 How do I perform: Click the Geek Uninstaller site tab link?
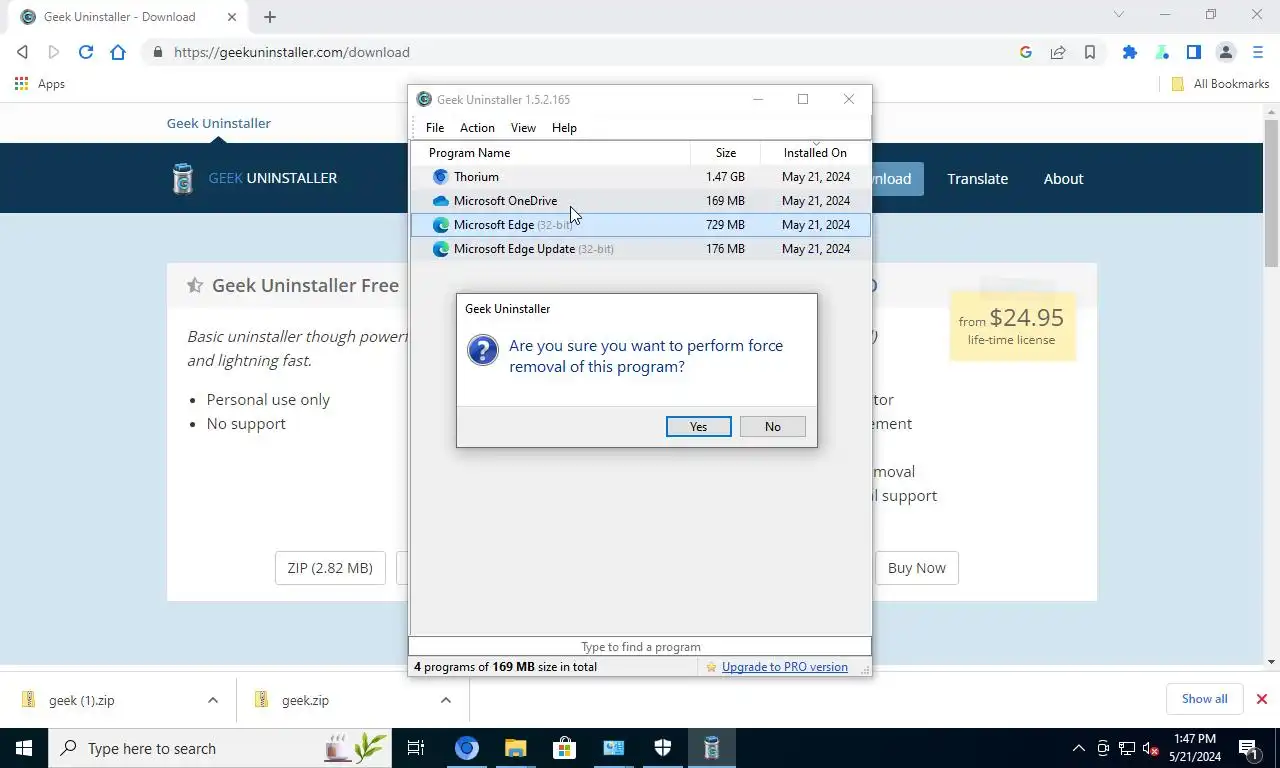point(218,123)
